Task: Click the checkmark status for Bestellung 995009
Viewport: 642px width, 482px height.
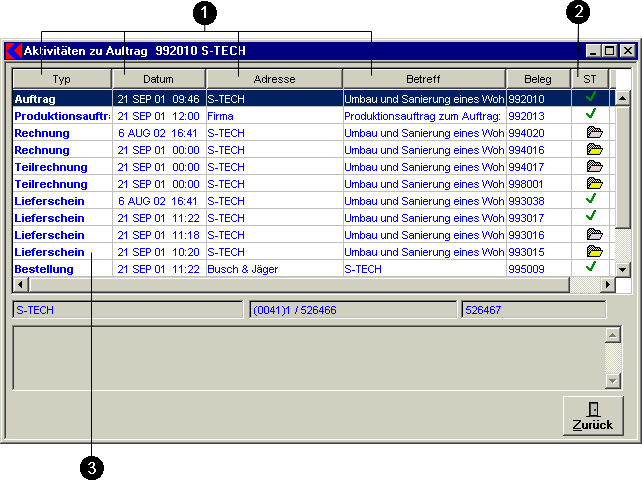Action: pos(590,268)
